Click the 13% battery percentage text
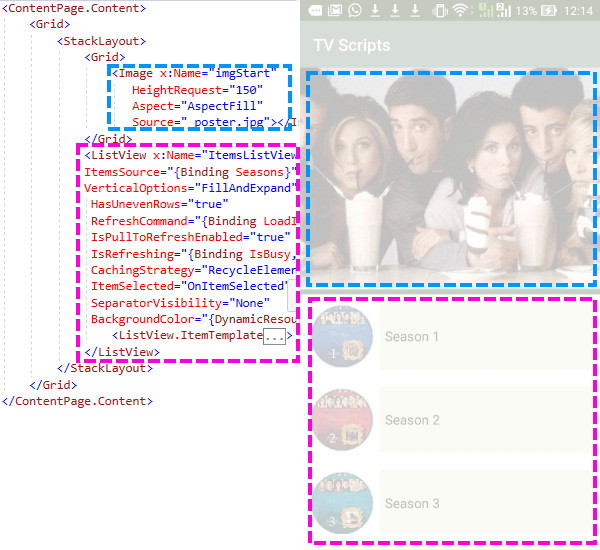Image resolution: width=600 pixels, height=550 pixels. pyautogui.click(x=526, y=11)
